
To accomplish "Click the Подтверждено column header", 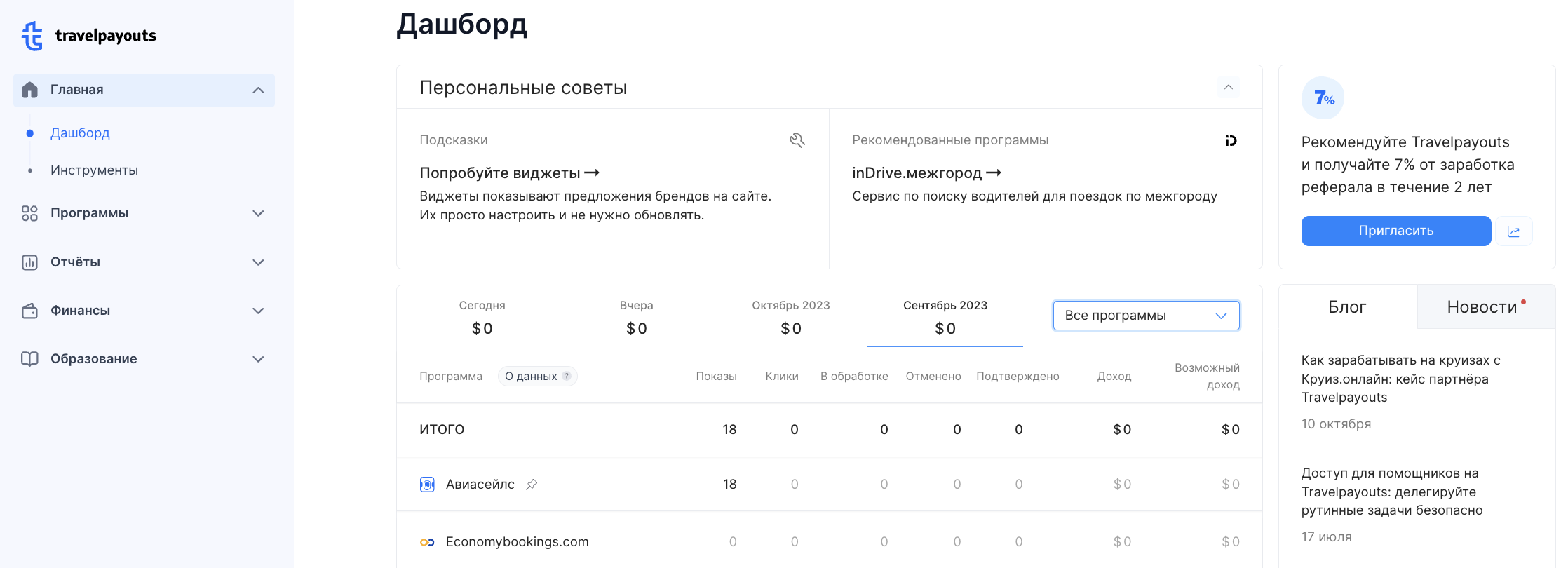I will (1018, 377).
